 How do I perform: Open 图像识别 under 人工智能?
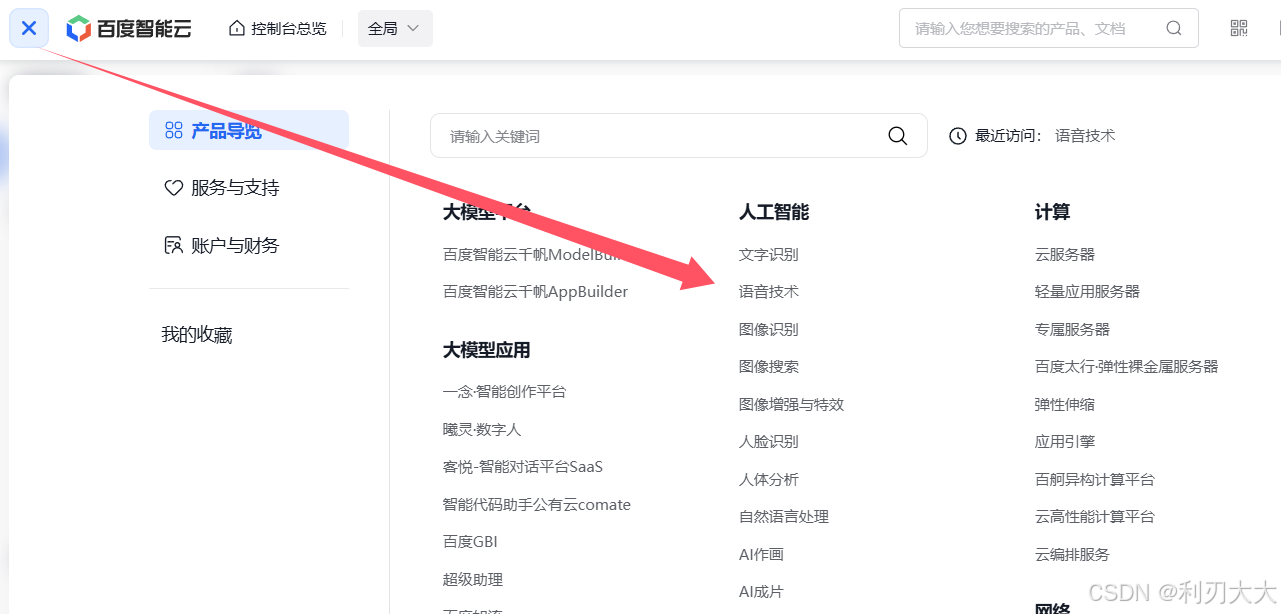pos(769,330)
